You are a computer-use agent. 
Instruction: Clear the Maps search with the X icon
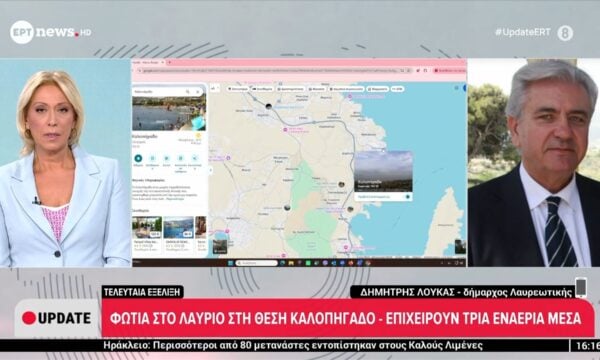198,92
